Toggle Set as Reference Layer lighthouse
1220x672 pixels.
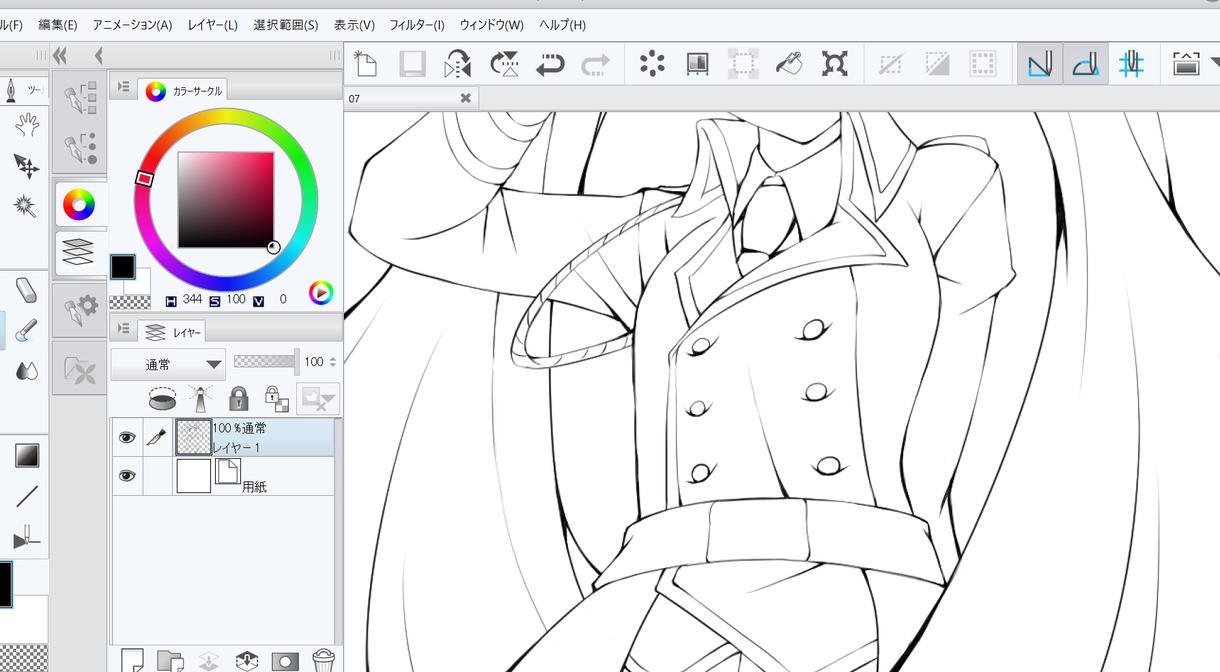[201, 399]
